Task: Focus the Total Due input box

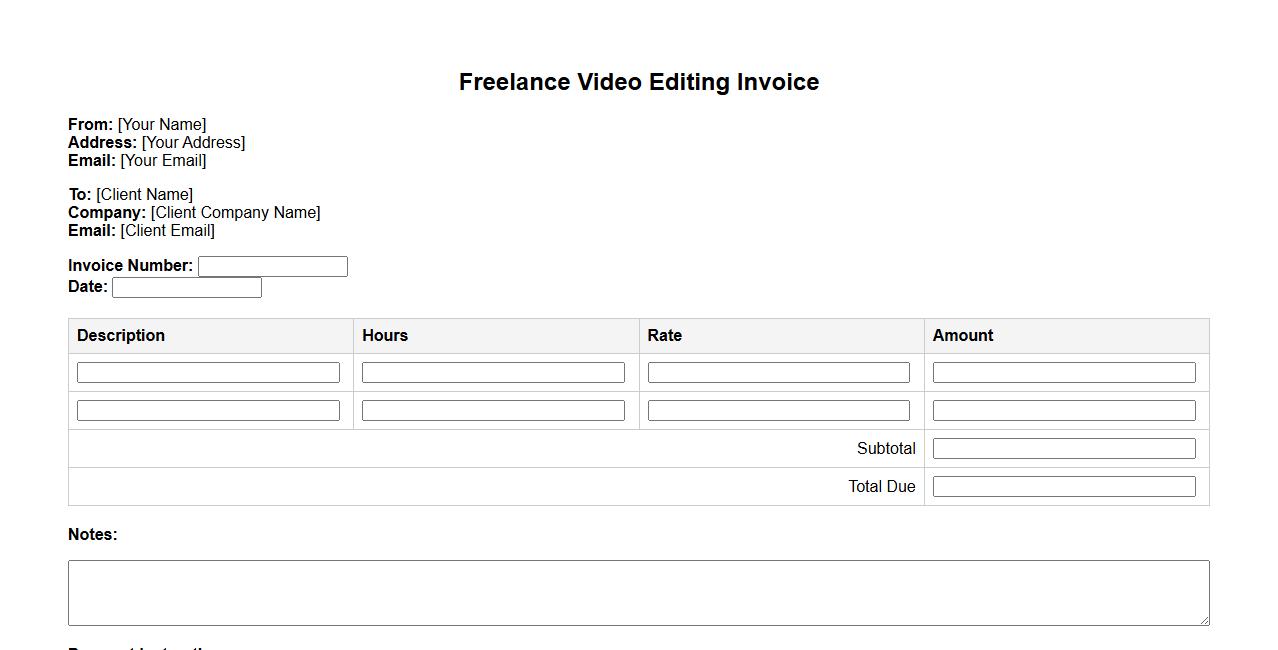Action: pyautogui.click(x=1063, y=487)
